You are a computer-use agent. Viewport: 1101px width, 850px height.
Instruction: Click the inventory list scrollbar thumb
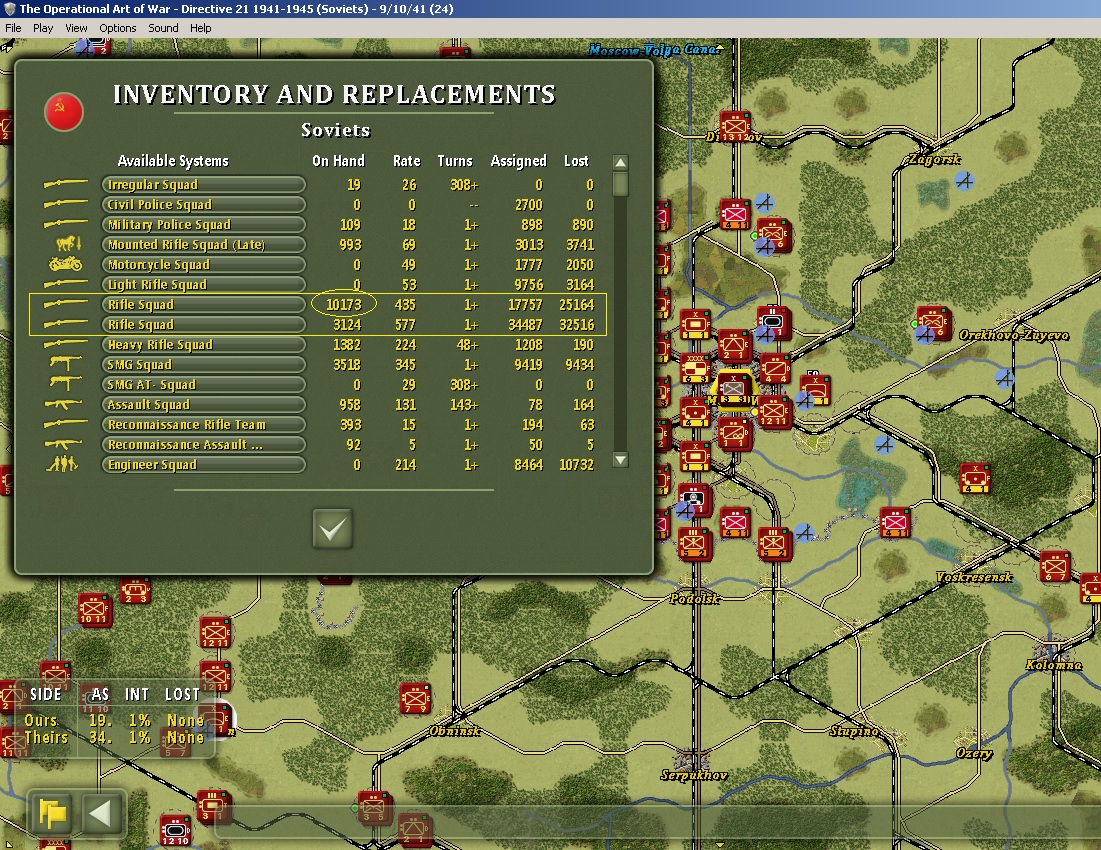point(621,184)
